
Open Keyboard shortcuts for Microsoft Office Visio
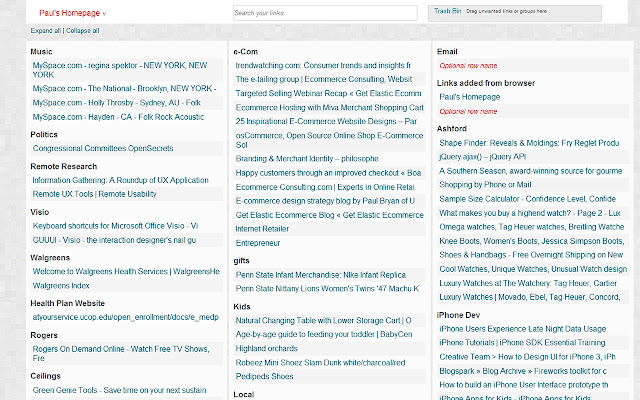pos(115,226)
